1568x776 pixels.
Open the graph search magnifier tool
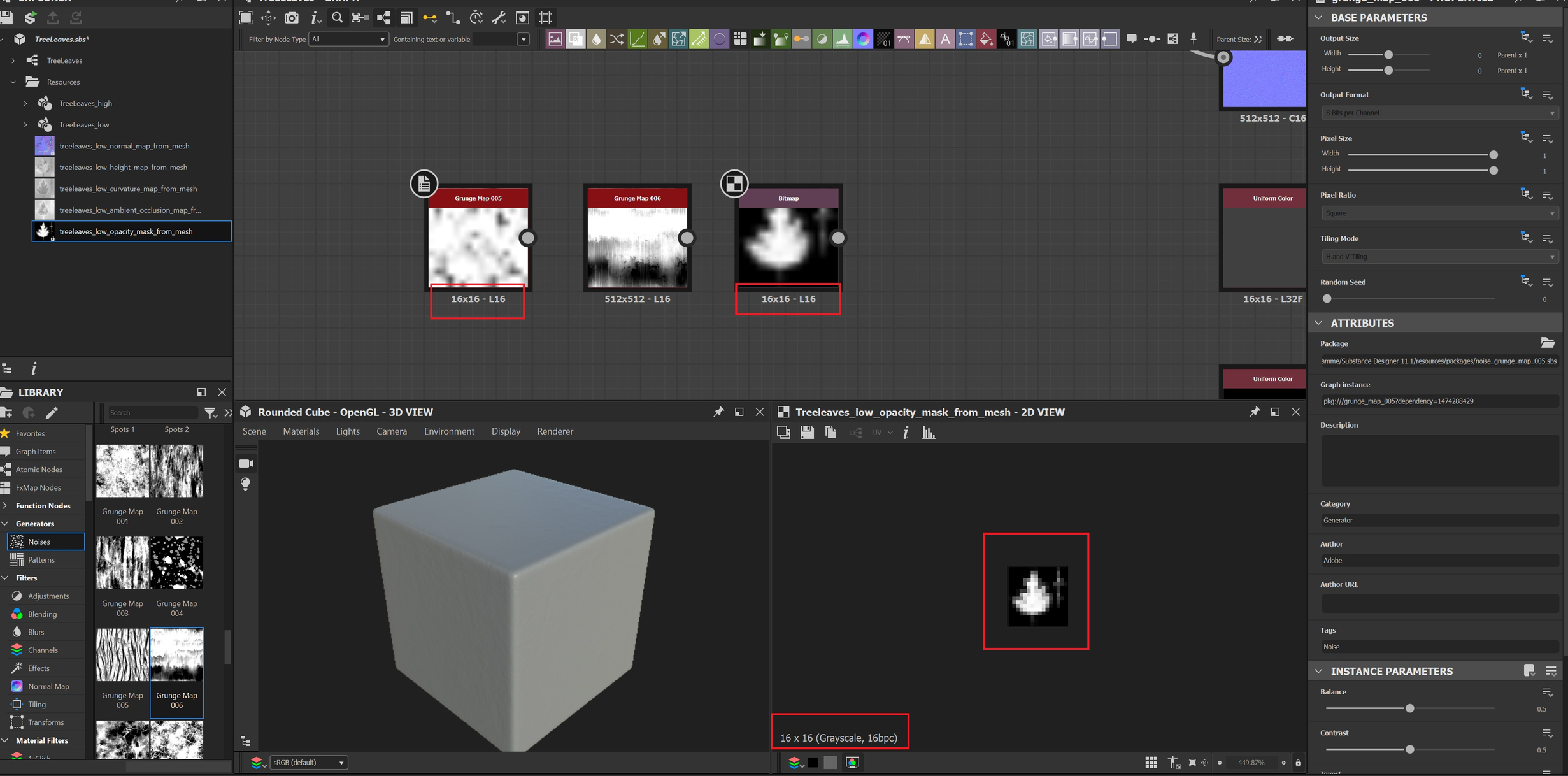click(338, 18)
